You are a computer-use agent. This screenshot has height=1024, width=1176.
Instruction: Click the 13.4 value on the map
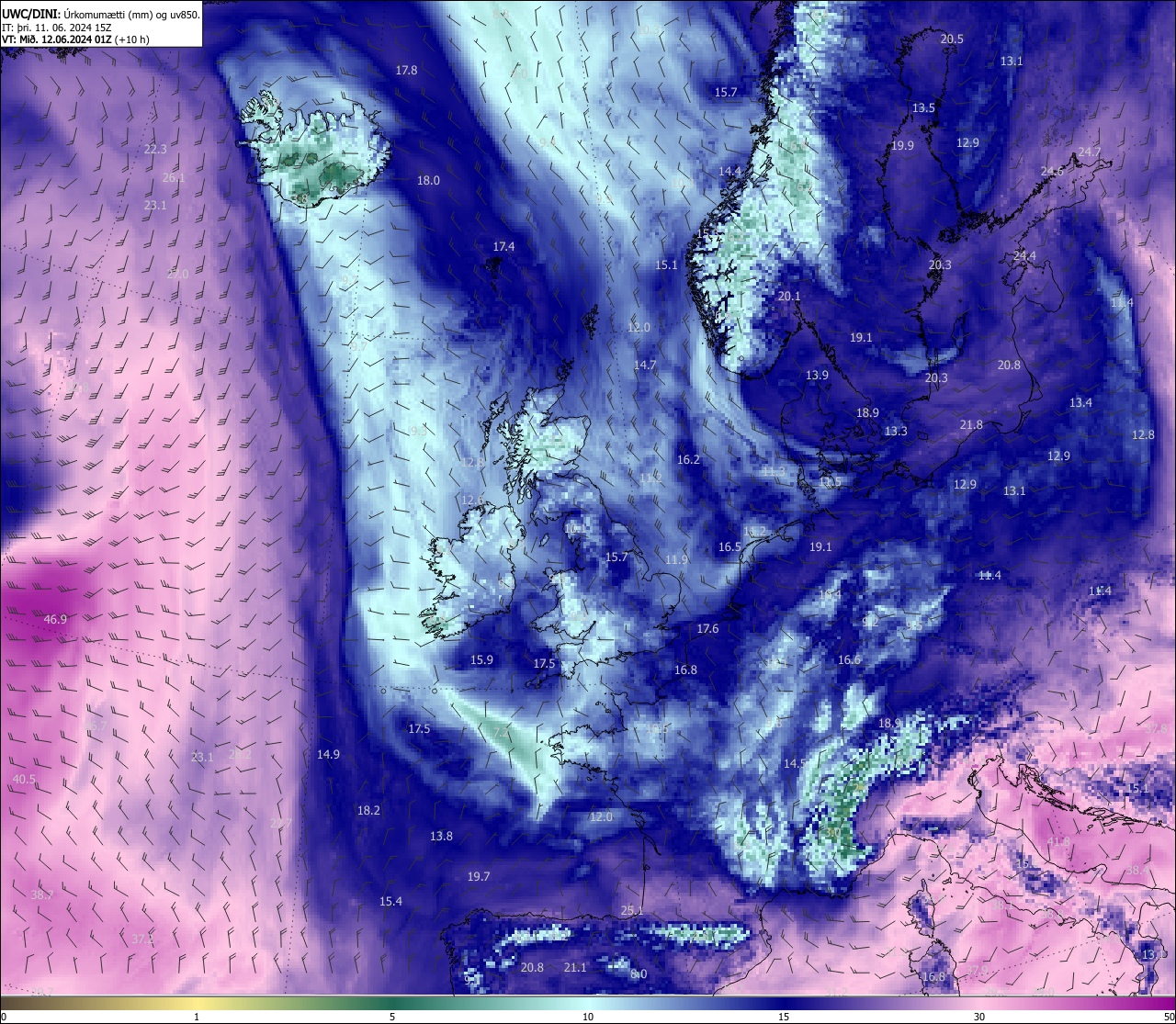click(1080, 403)
